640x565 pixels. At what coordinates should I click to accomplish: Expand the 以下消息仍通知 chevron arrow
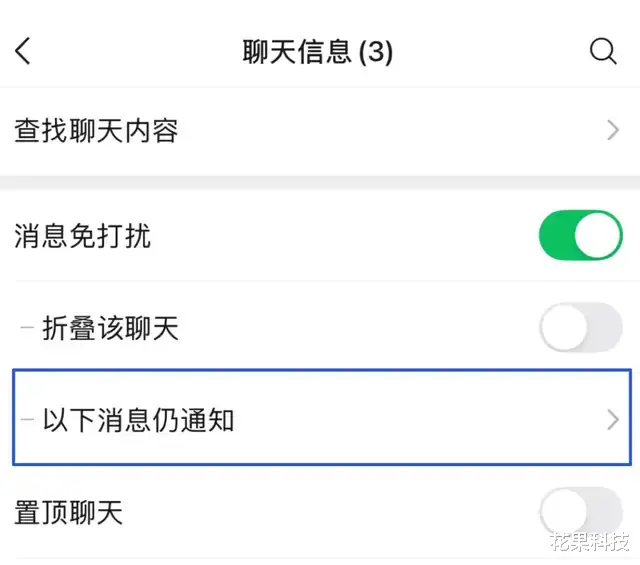pos(613,420)
